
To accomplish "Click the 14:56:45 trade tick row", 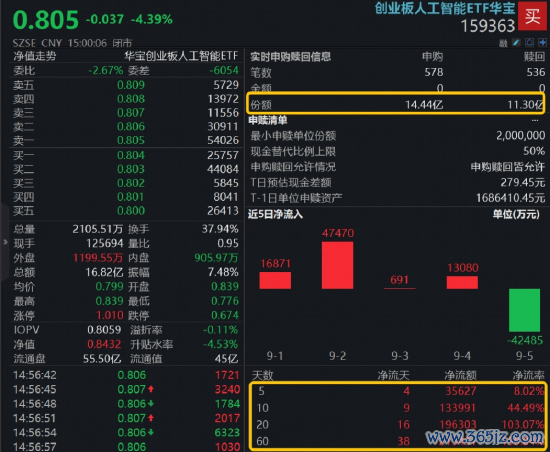I will (126, 389).
